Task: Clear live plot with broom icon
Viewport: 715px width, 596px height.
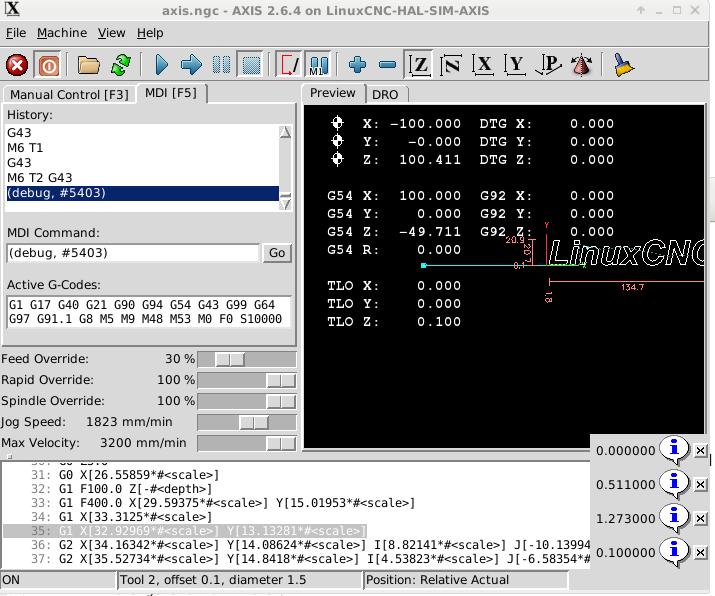Action: click(623, 65)
